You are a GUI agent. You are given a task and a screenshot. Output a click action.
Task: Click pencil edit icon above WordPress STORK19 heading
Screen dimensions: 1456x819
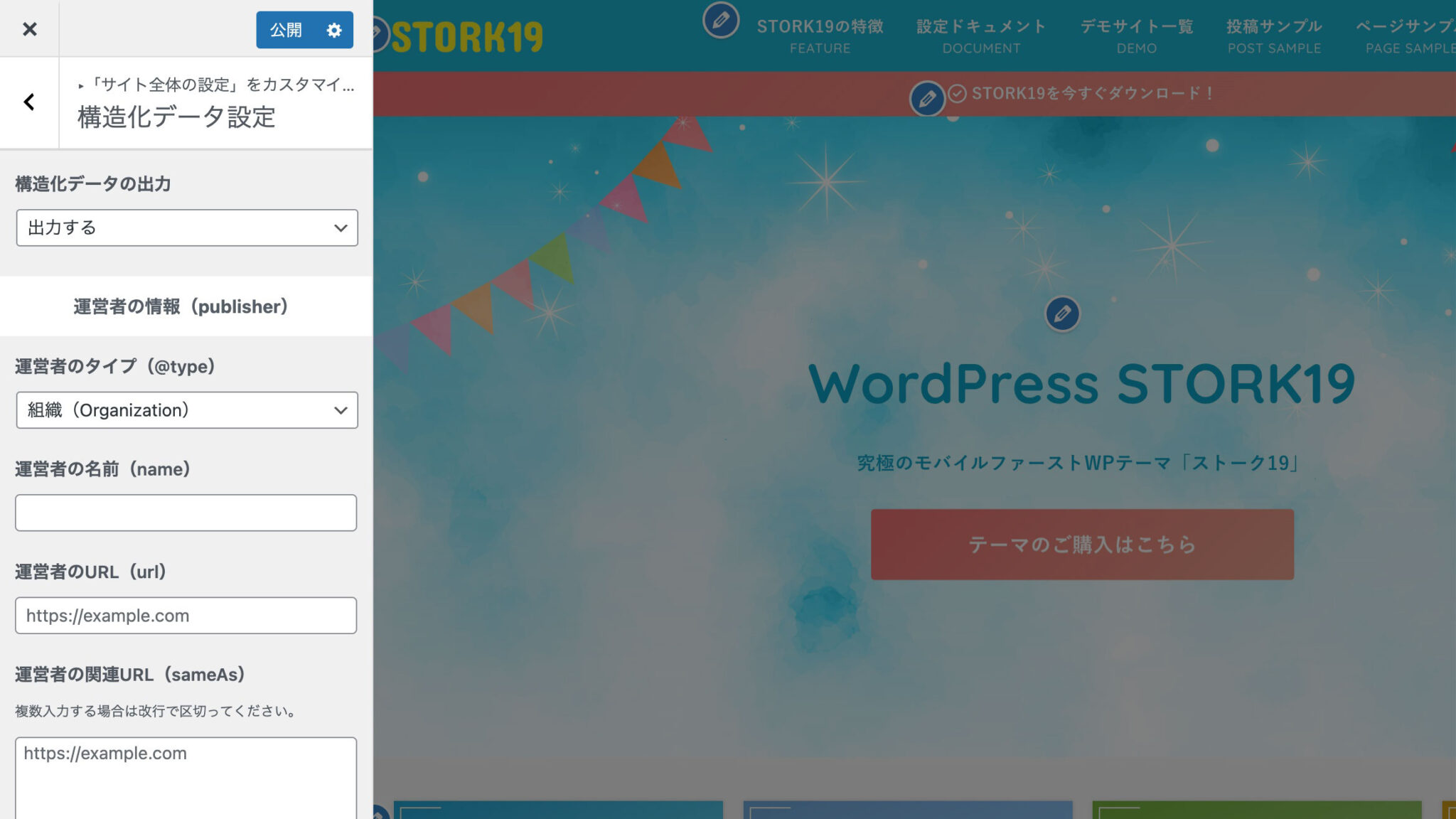(x=1062, y=314)
